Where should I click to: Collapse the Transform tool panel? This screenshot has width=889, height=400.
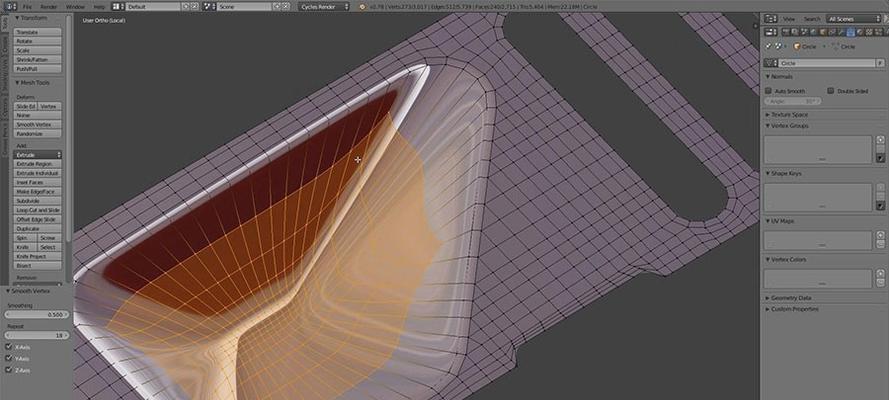click(31, 18)
